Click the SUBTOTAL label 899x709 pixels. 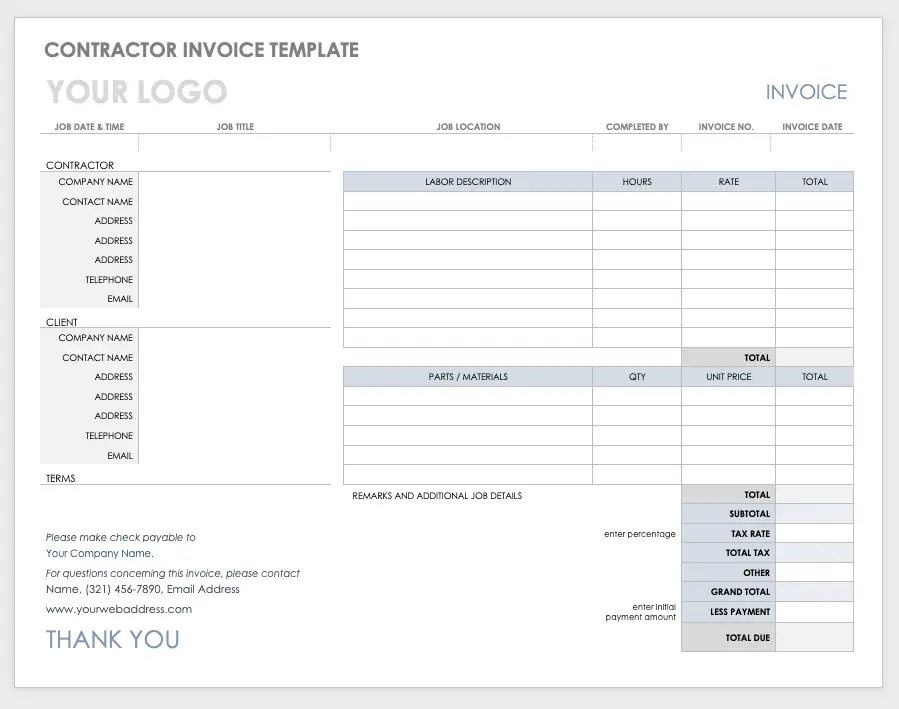(x=749, y=514)
